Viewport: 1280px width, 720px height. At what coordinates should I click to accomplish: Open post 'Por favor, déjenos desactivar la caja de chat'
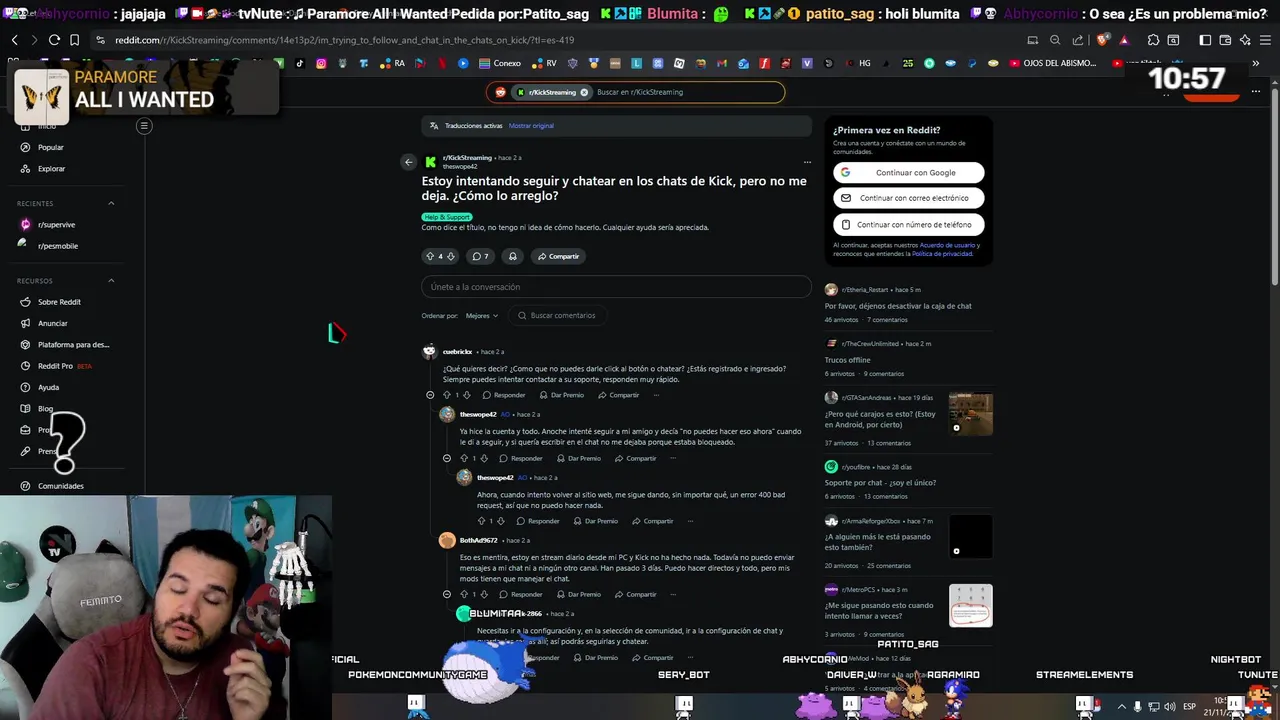(898, 306)
